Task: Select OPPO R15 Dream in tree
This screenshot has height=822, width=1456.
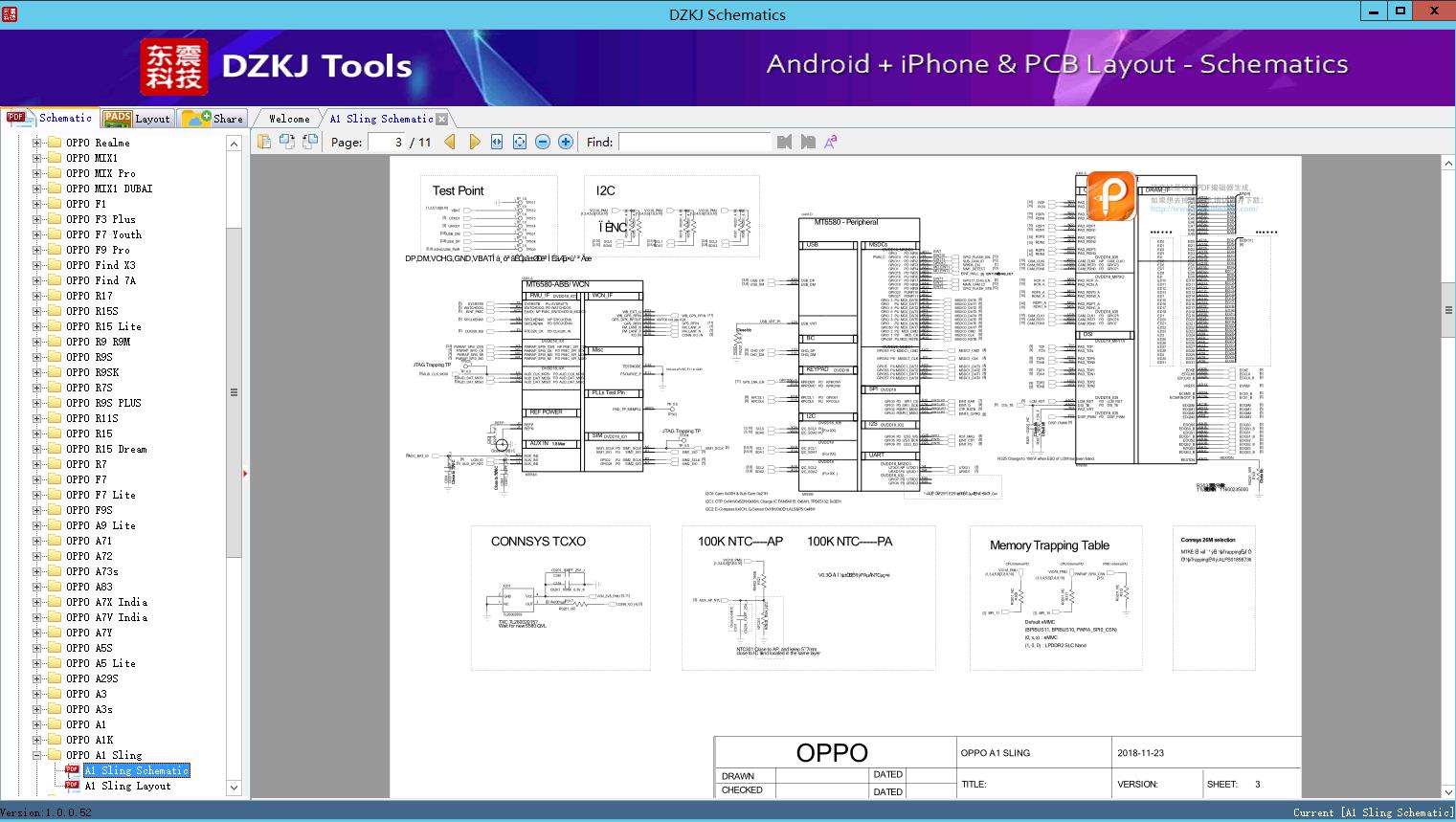Action: tap(106, 449)
